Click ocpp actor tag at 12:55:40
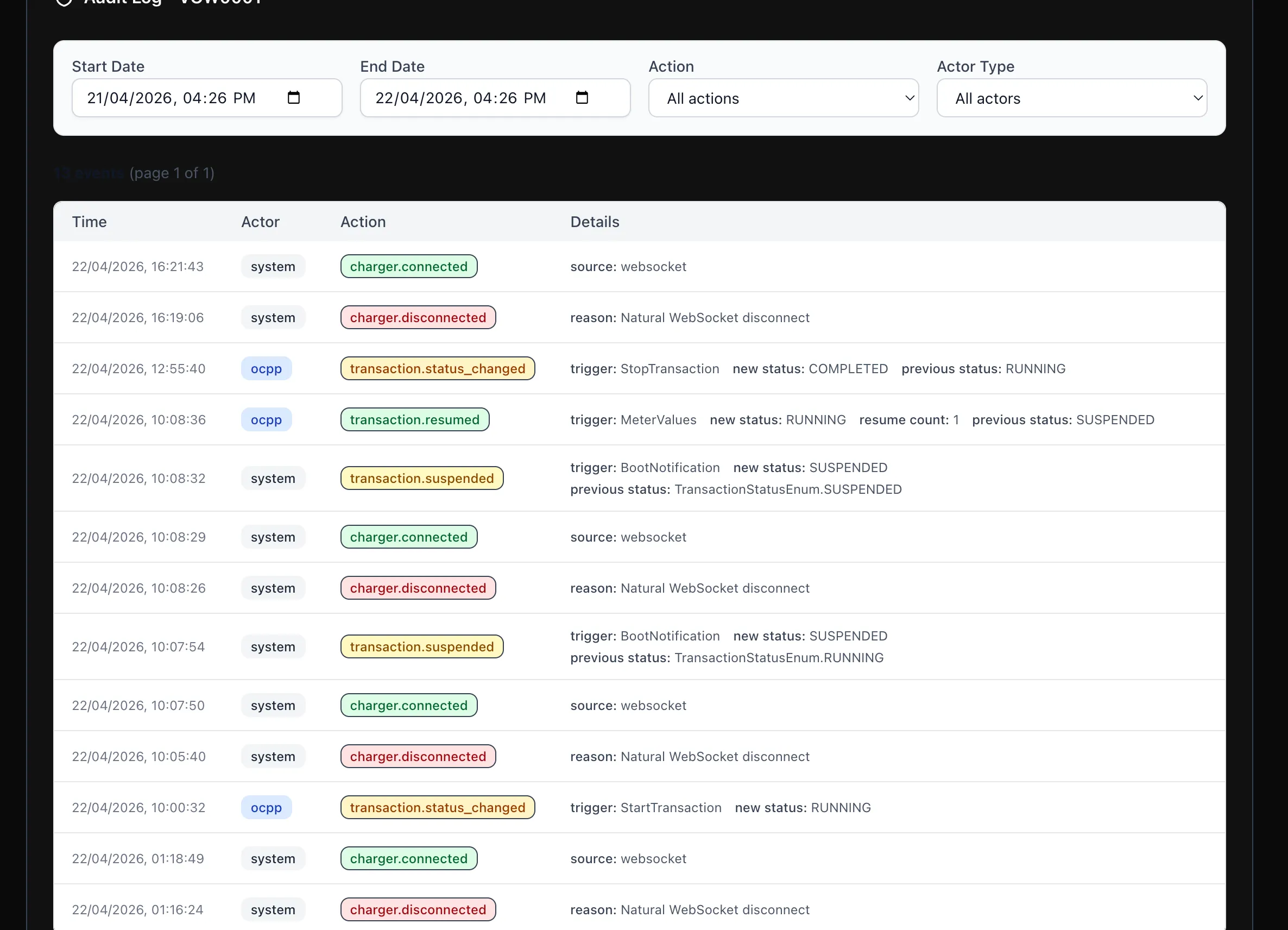Viewport: 1288px width, 930px height. click(x=267, y=369)
